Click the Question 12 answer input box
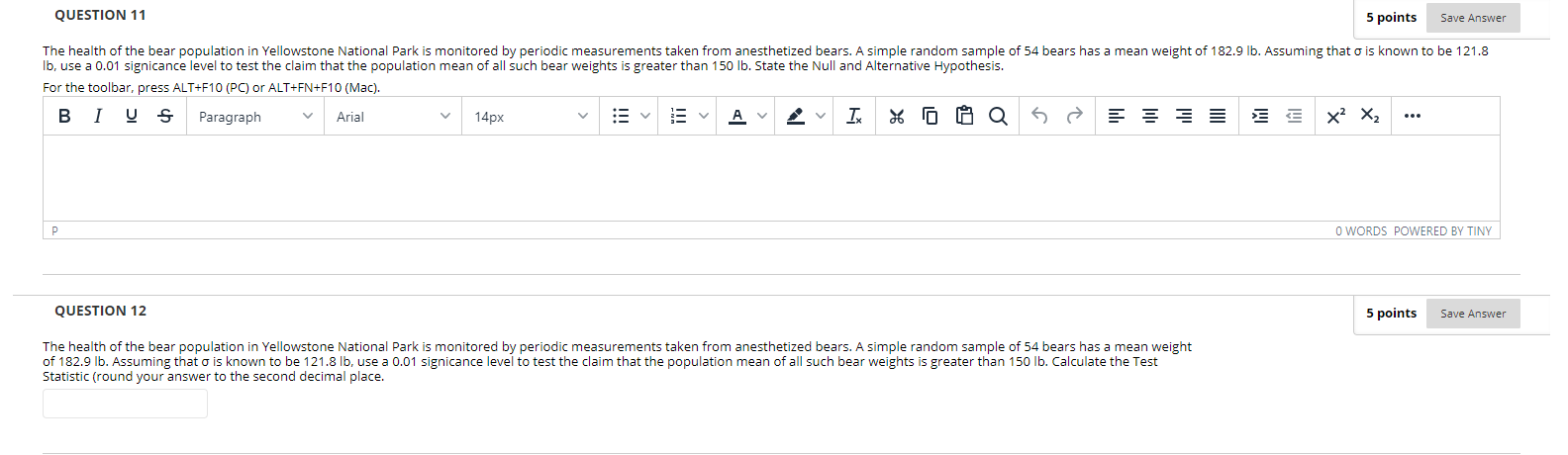Viewport: 1568px width, 455px height. tap(125, 404)
